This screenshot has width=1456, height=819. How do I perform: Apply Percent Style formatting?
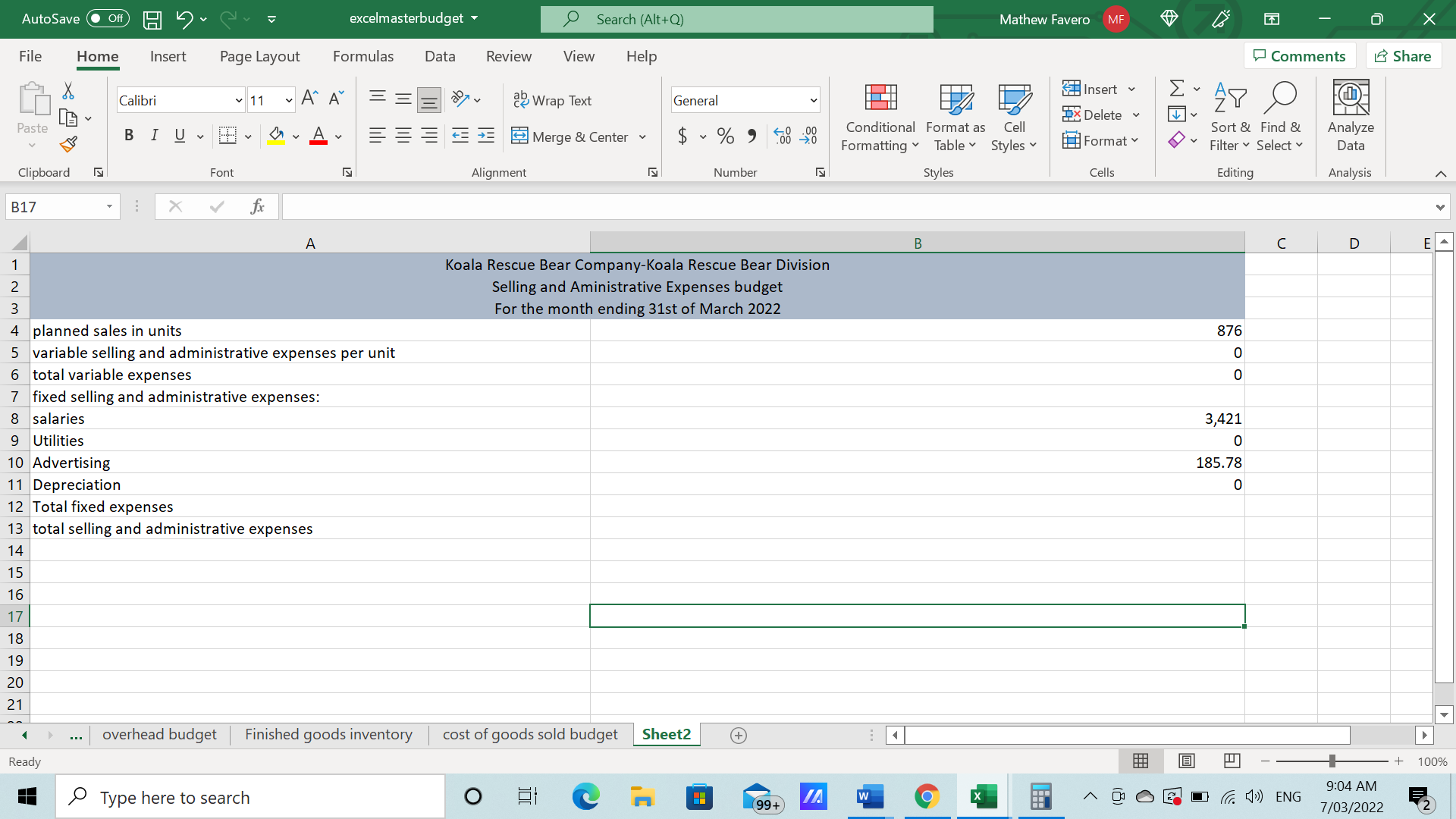point(724,136)
